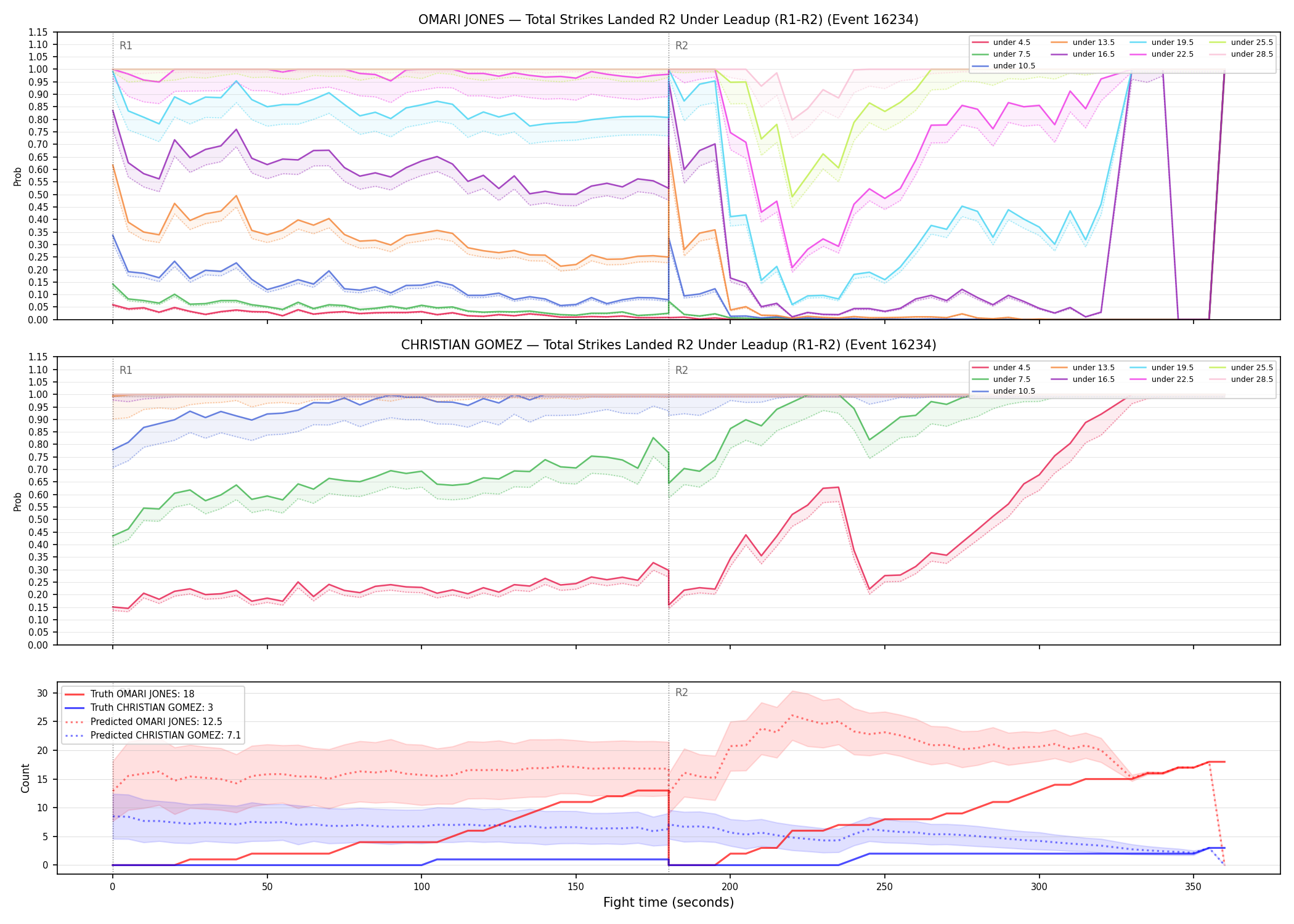Click the x-axis tick label 50
This screenshot has height=924, width=1294.
coord(267,887)
